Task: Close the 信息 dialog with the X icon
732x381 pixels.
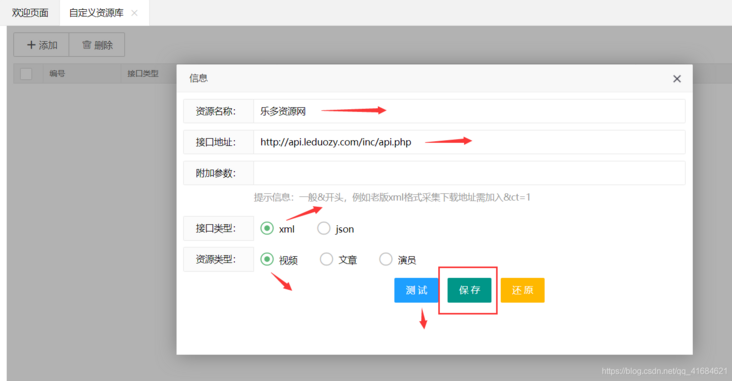Action: (677, 79)
